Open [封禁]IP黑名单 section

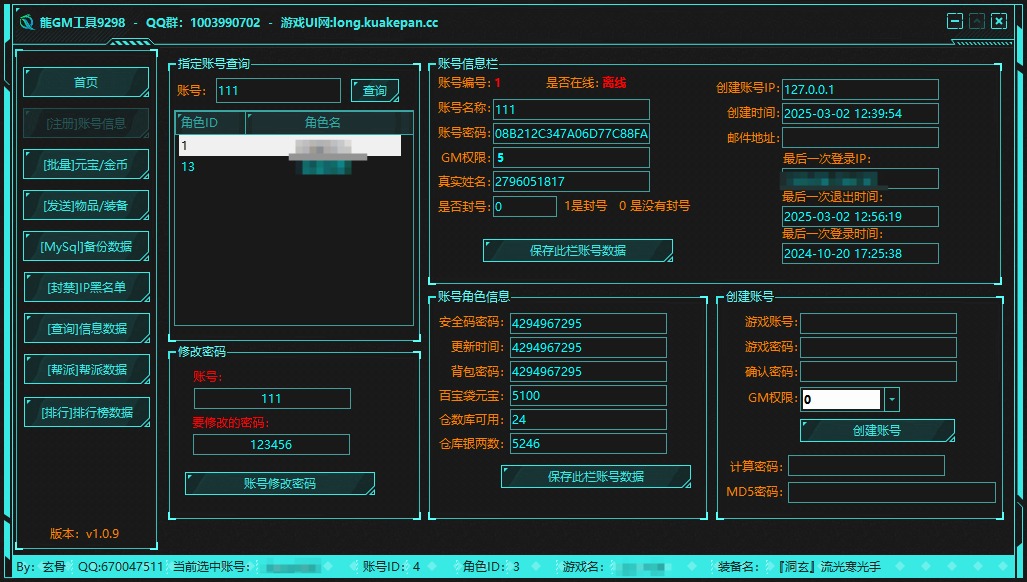86,287
